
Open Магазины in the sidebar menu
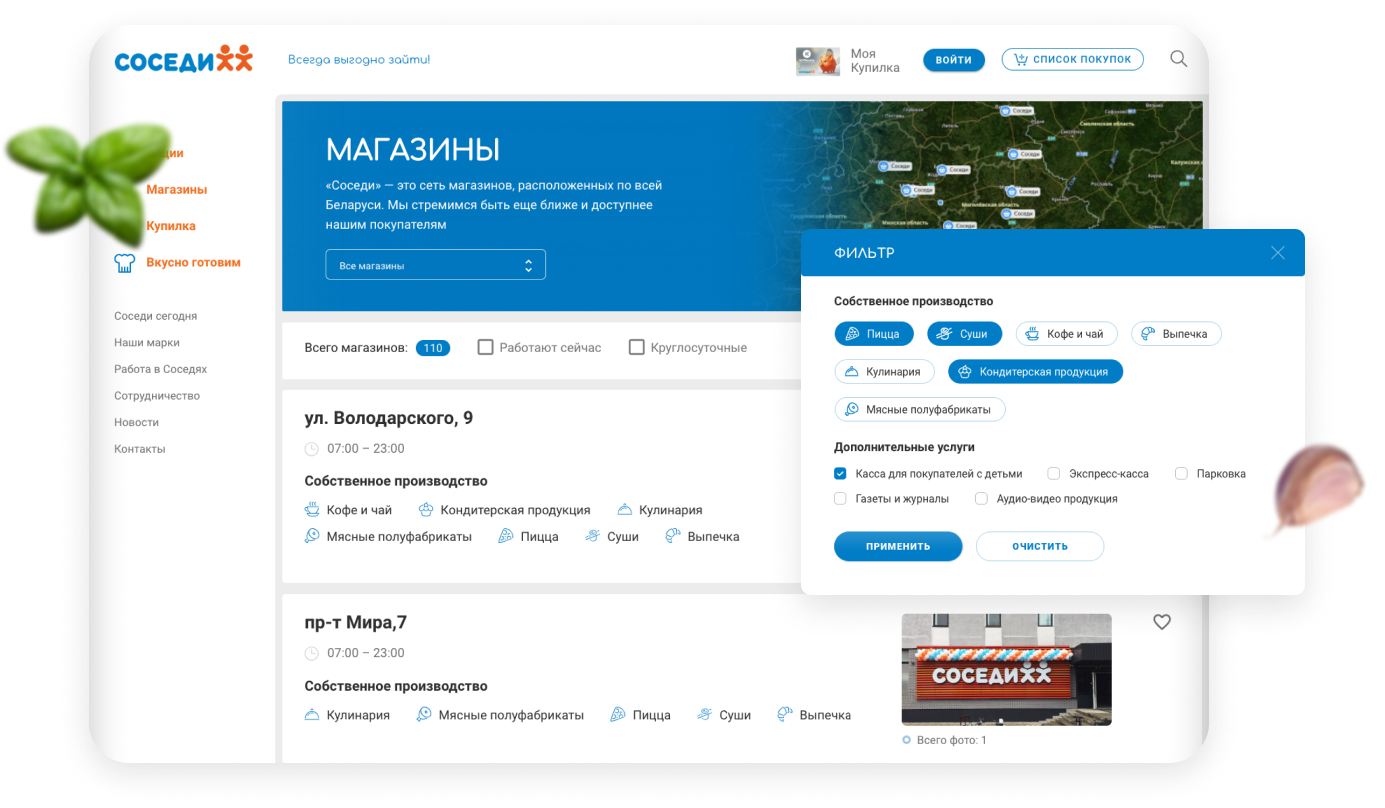tap(176, 190)
